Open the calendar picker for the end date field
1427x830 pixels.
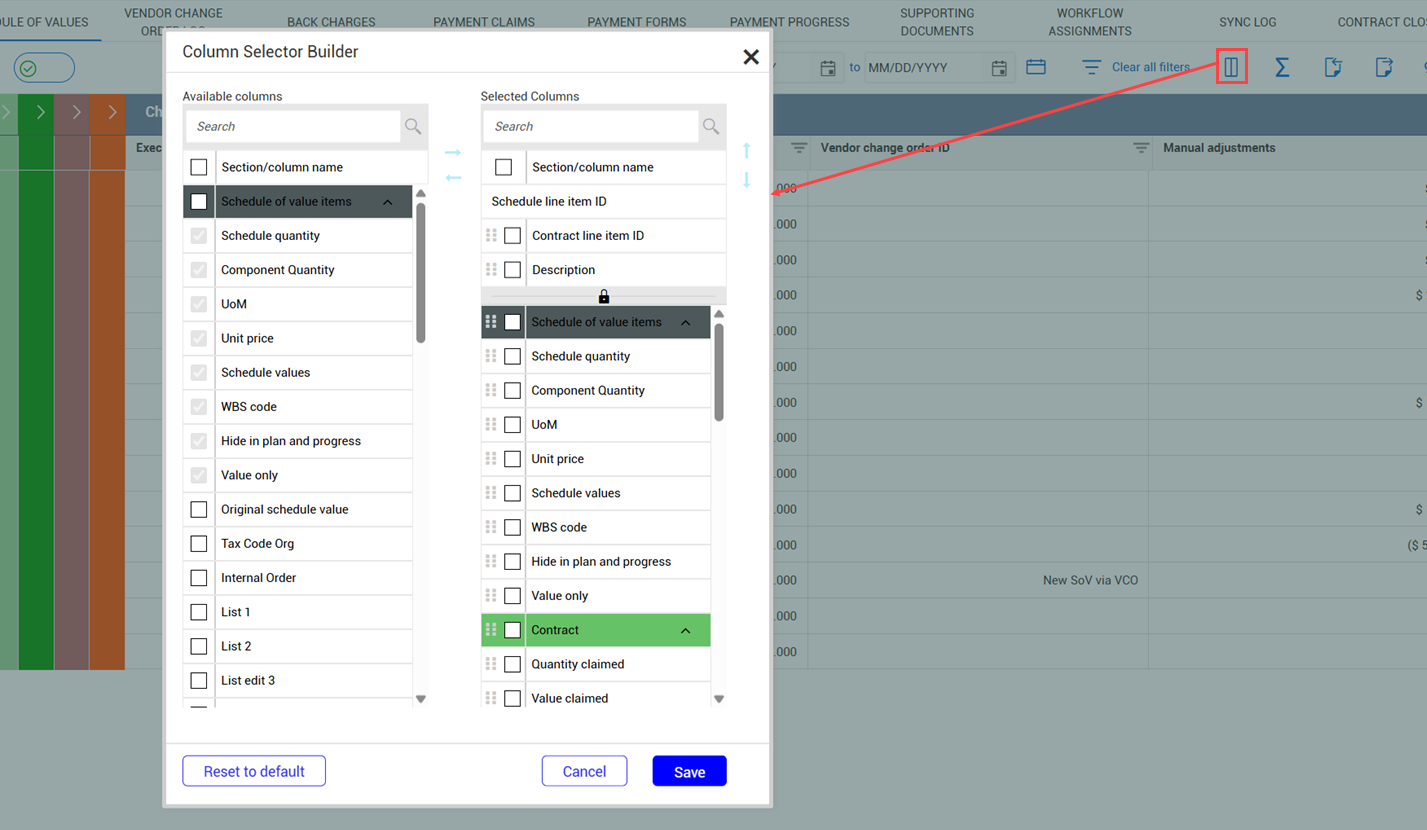[999, 67]
